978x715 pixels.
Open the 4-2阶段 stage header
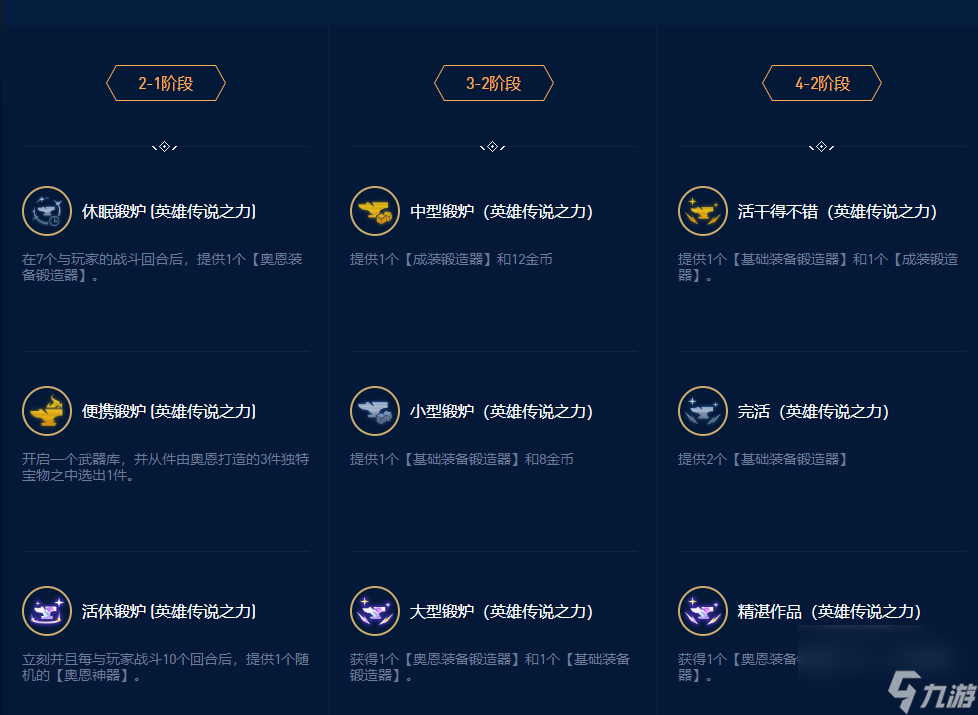[822, 84]
